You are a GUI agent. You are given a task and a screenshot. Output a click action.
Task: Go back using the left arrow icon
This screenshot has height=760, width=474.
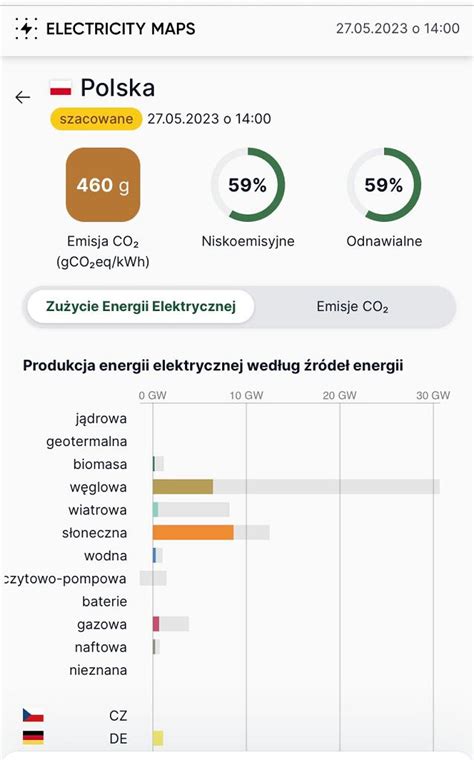(23, 97)
